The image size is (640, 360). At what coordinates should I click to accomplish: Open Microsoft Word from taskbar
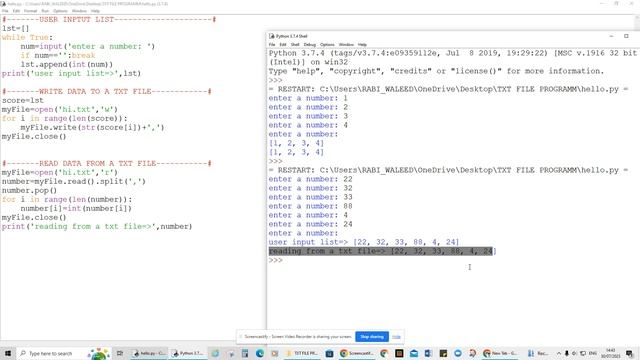click(428, 353)
